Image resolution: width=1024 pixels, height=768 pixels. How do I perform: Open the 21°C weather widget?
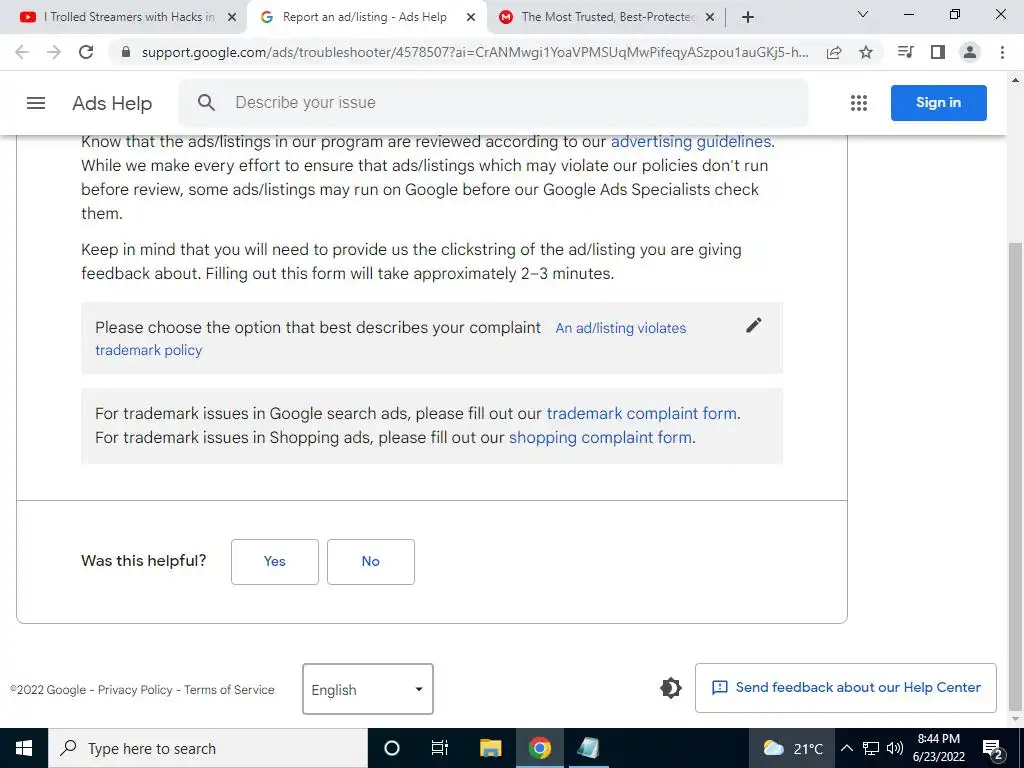point(792,748)
